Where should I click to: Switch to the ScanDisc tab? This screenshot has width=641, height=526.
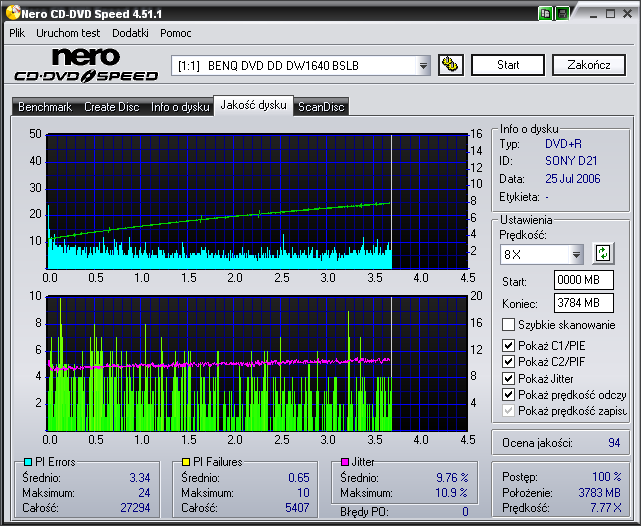point(321,107)
